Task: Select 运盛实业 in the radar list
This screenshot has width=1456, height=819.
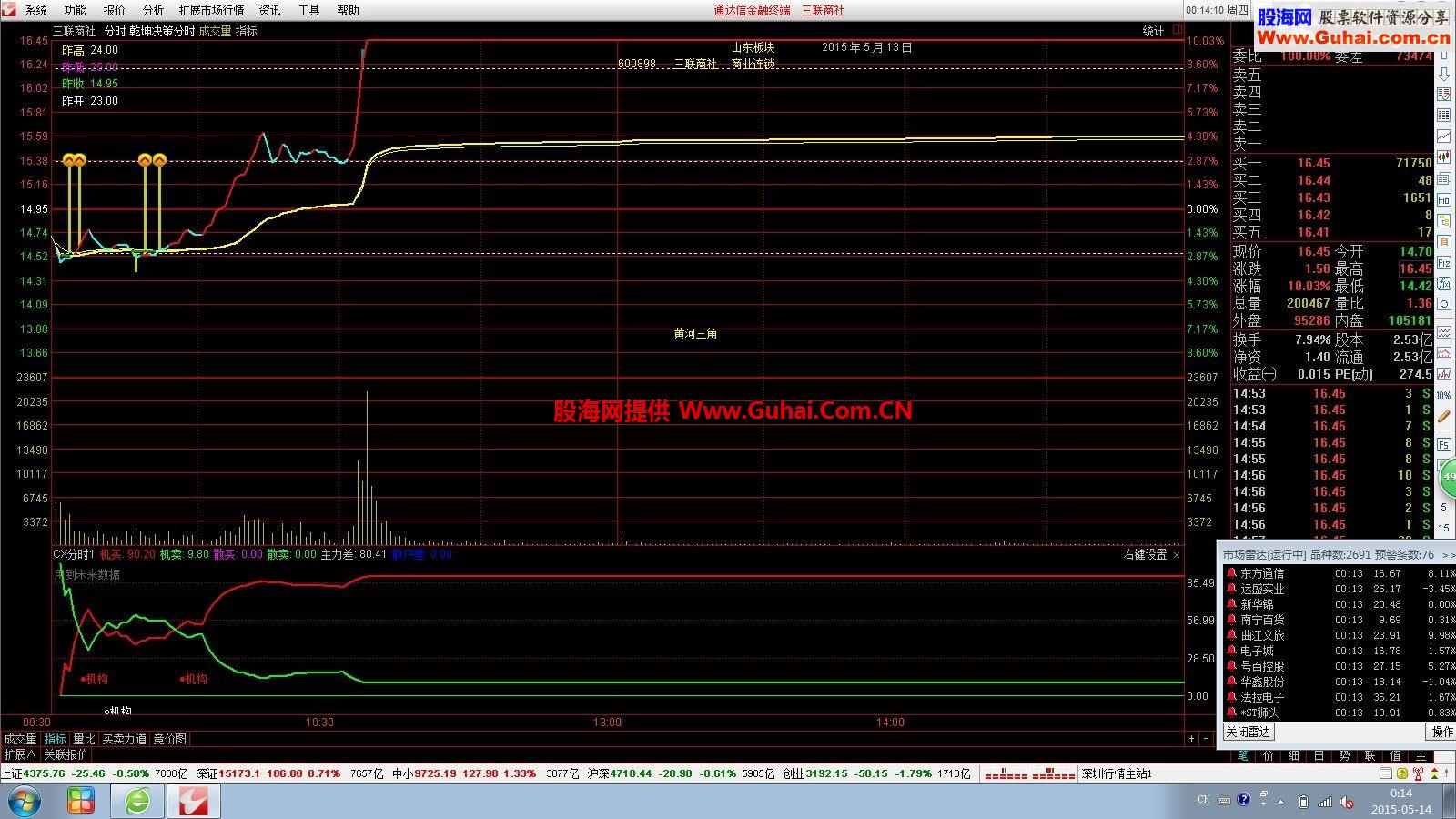Action: point(1261,589)
